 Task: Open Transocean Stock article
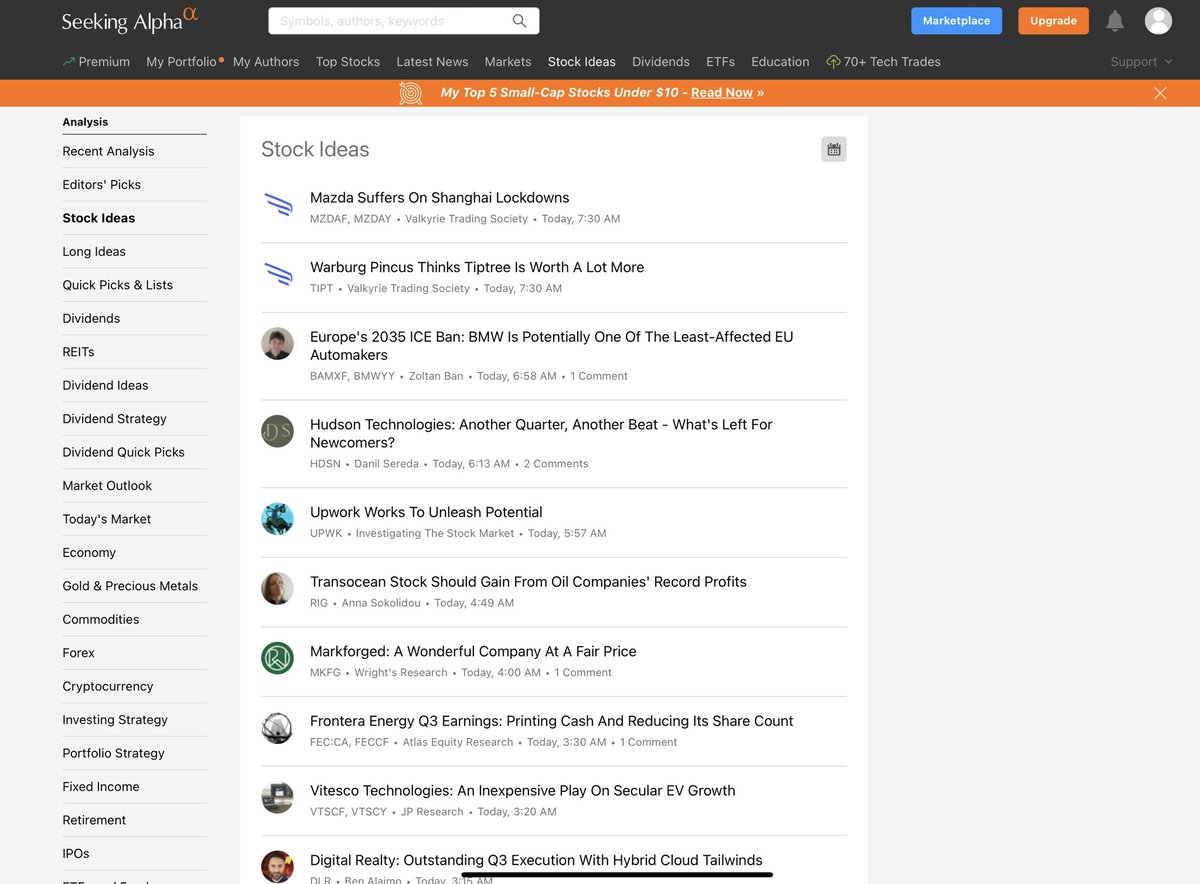(x=528, y=582)
